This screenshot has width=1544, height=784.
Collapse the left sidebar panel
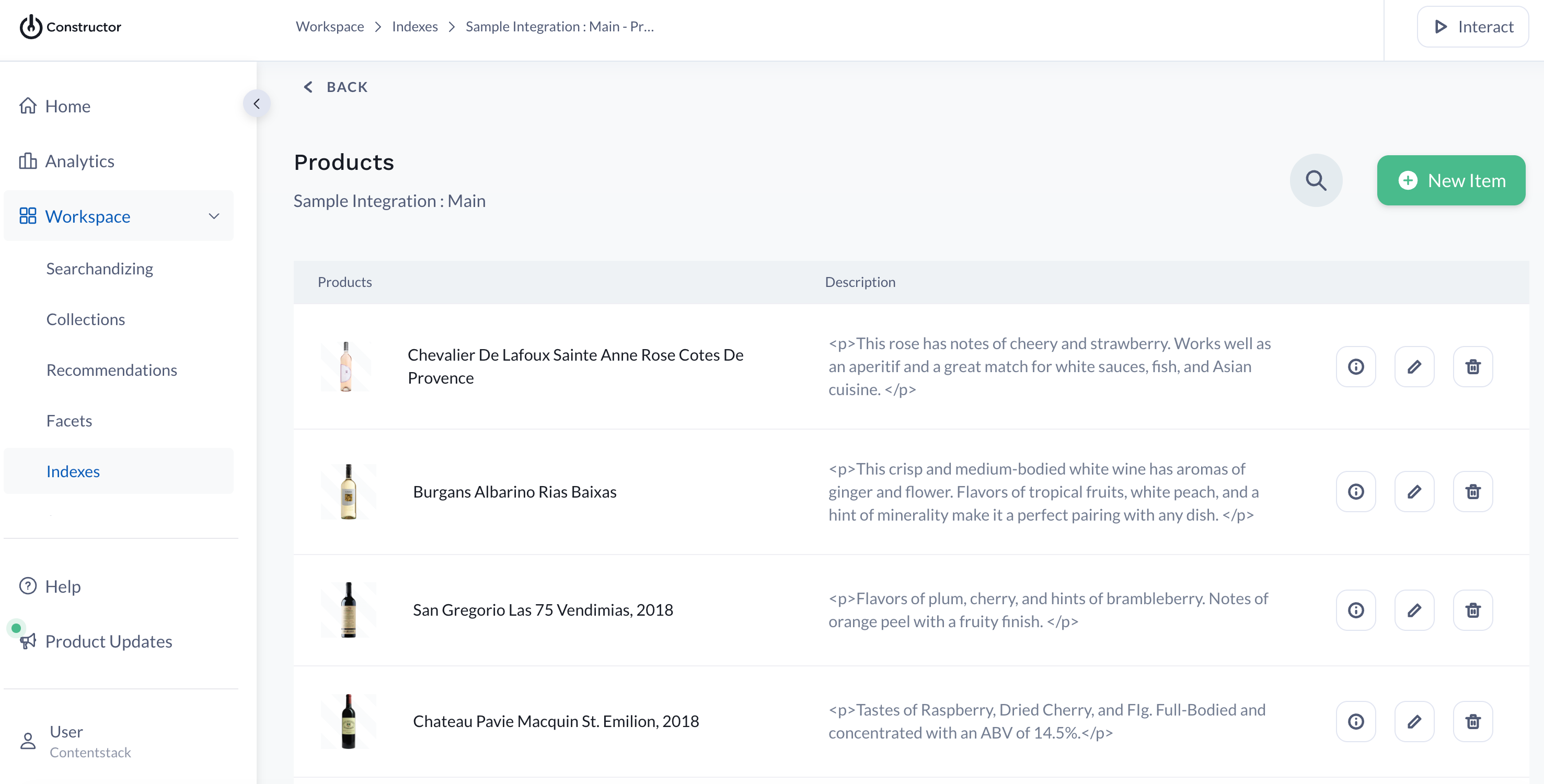coord(257,103)
